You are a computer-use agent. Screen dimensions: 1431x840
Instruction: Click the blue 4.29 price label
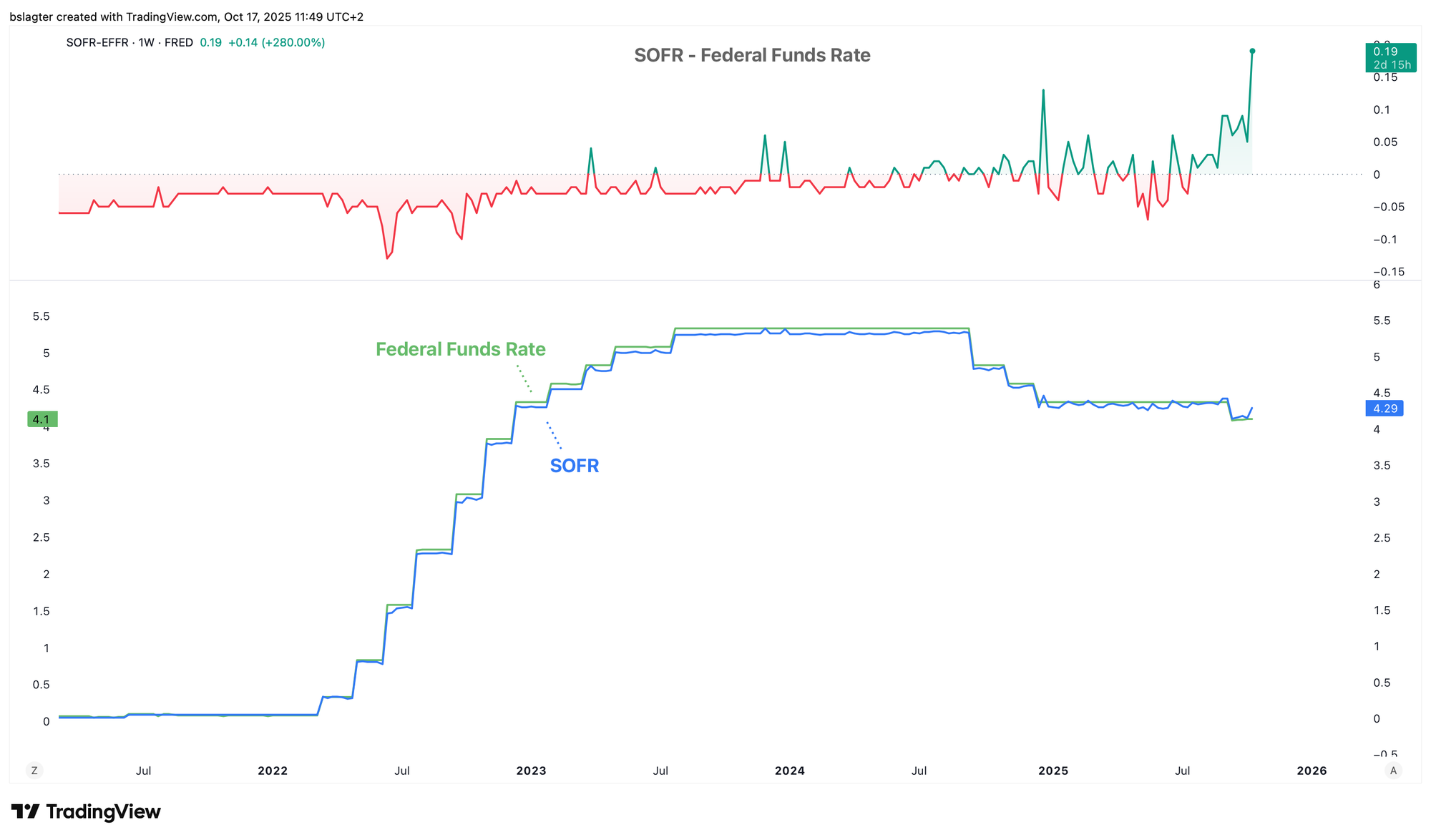[x=1384, y=409]
